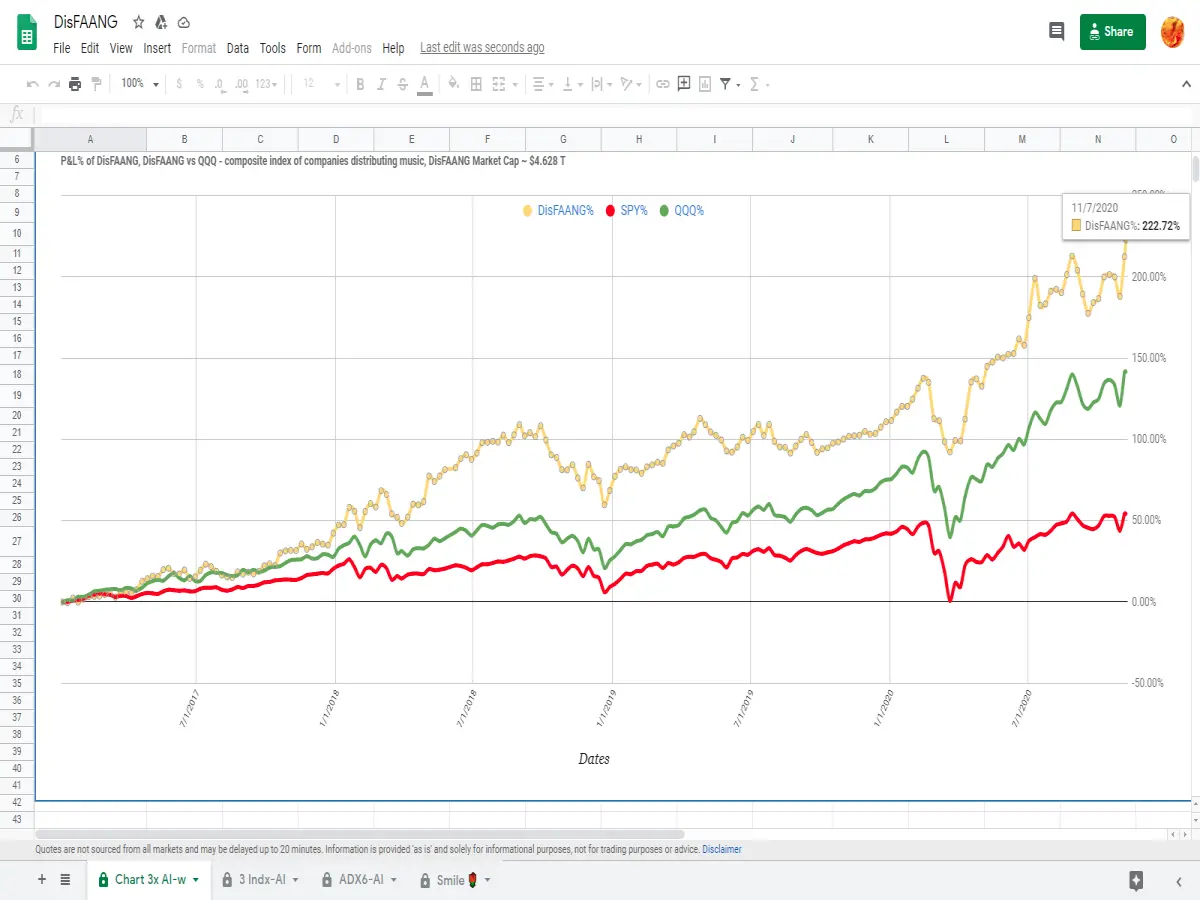1200x900 pixels.
Task: Open the File menu
Action: 62,48
